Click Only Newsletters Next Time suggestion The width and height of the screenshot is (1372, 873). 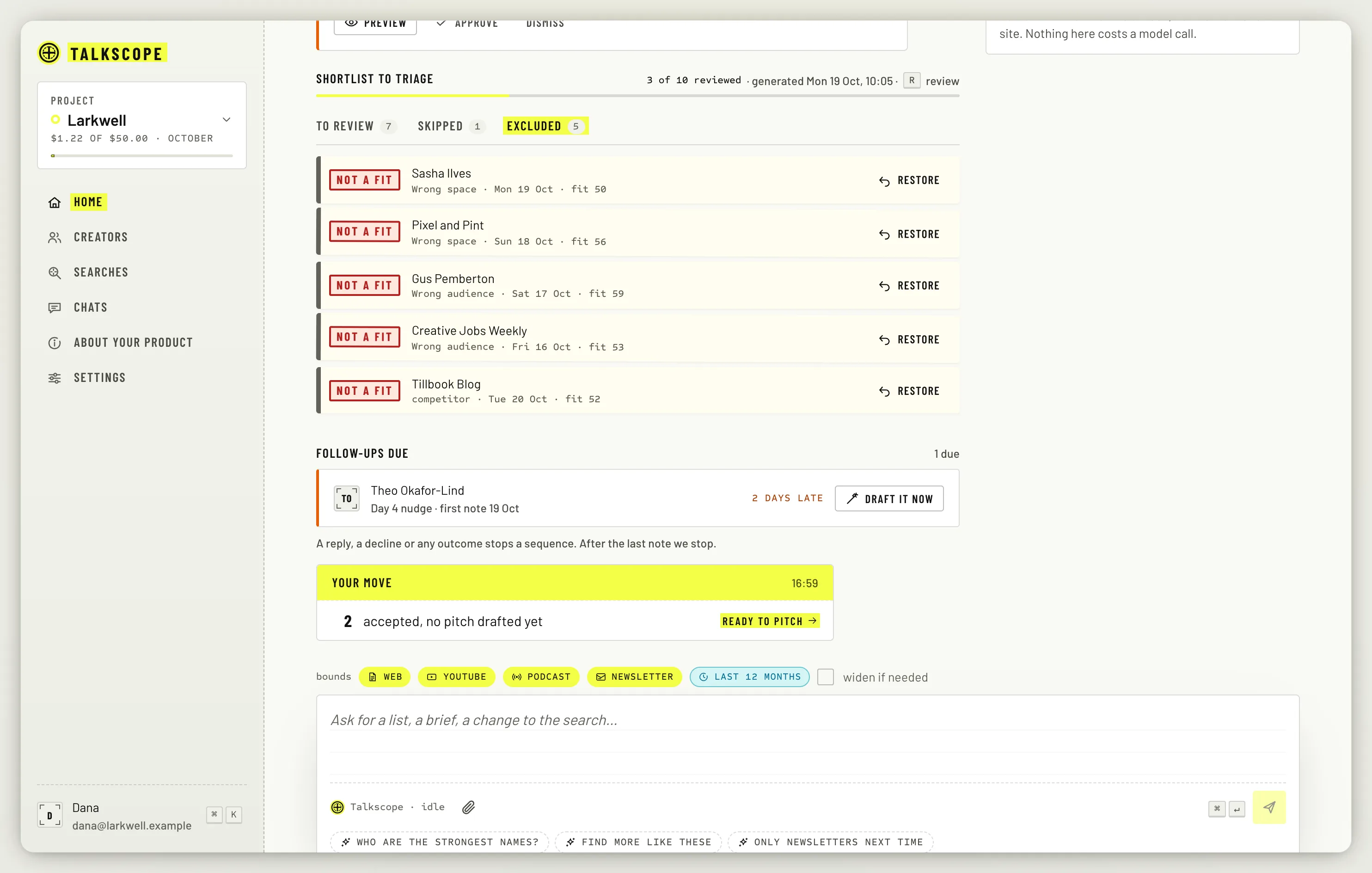pos(830,842)
